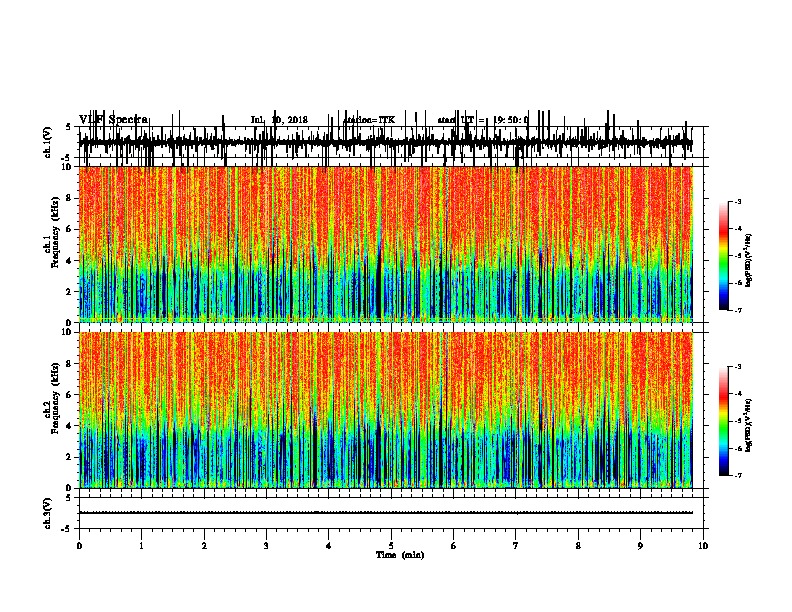The width and height of the screenshot is (792, 612).
Task: Click time axis tick label "9"
Action: pyautogui.click(x=640, y=546)
